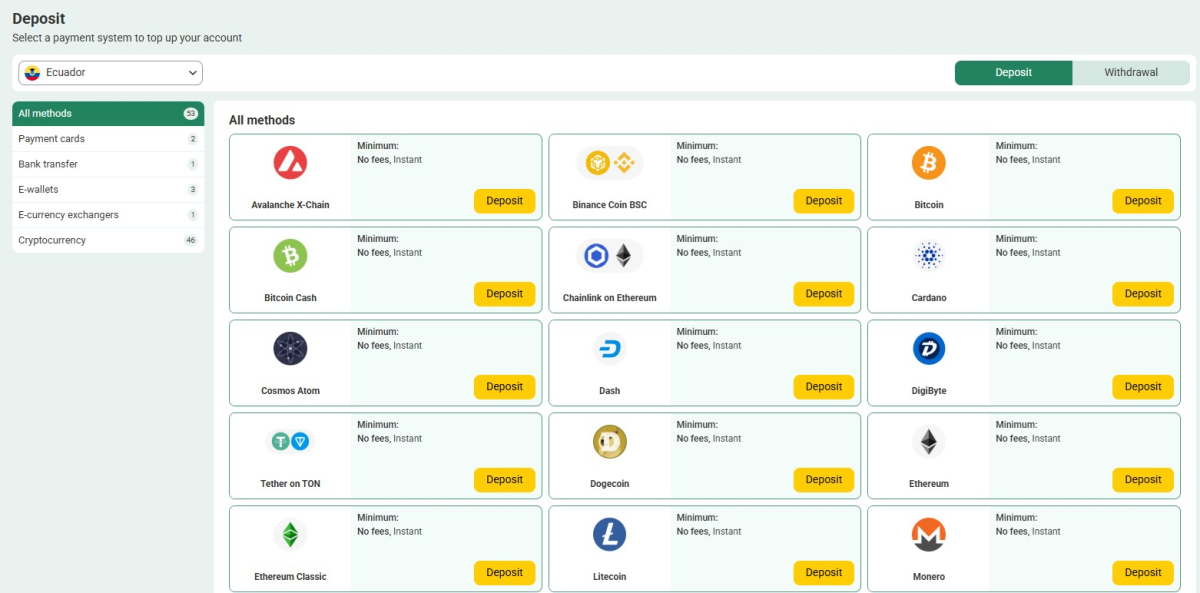The height and width of the screenshot is (593, 1200).
Task: Click the DigiByte logo icon
Action: pyautogui.click(x=929, y=349)
